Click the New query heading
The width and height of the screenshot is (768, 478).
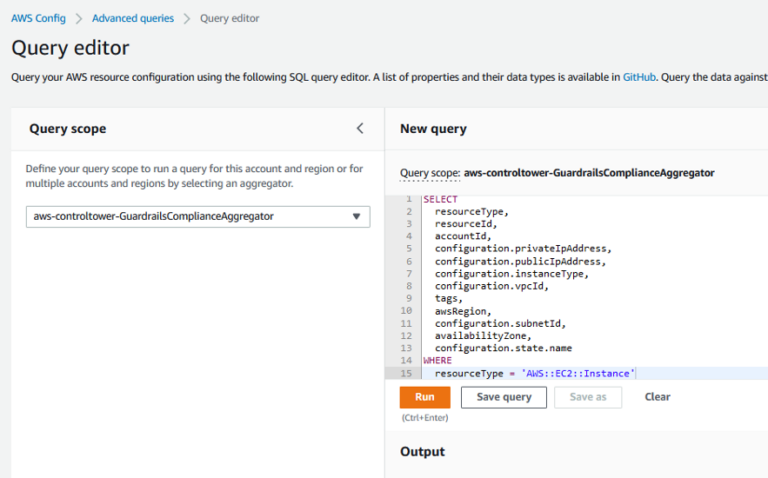pos(433,129)
